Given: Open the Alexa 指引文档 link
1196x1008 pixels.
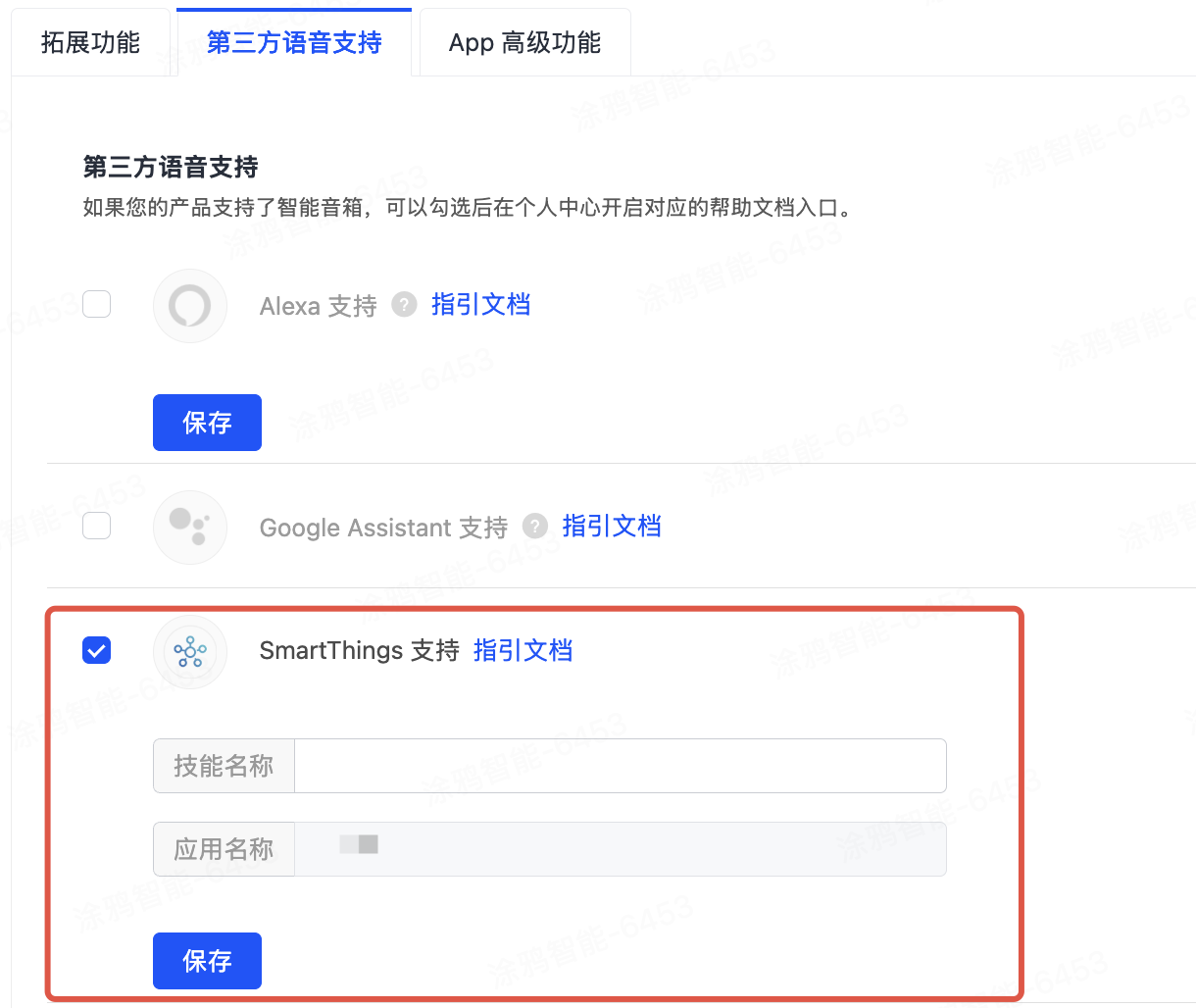Looking at the screenshot, I should 480,305.
